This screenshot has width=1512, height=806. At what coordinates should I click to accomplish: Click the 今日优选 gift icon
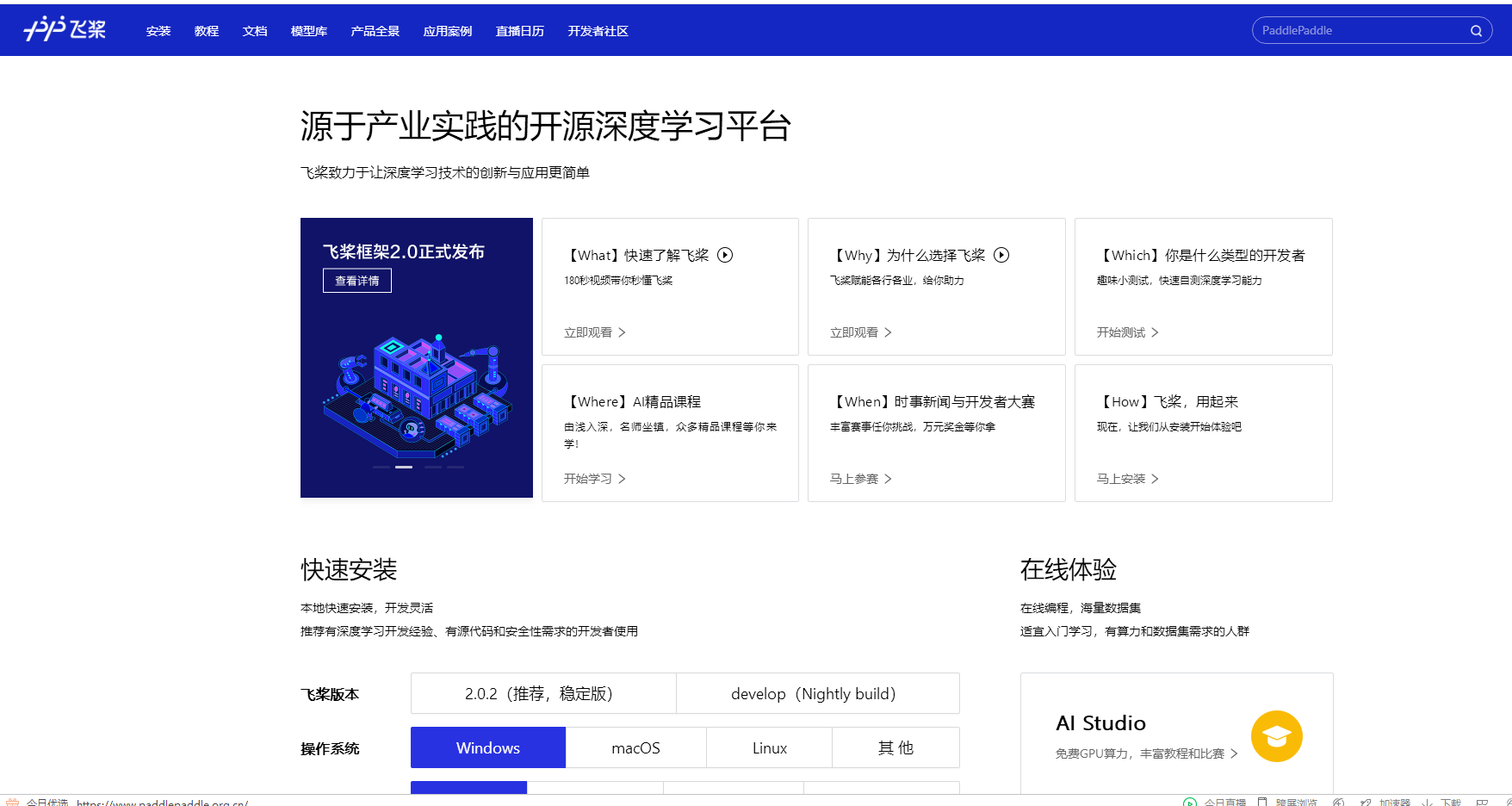pos(12,801)
